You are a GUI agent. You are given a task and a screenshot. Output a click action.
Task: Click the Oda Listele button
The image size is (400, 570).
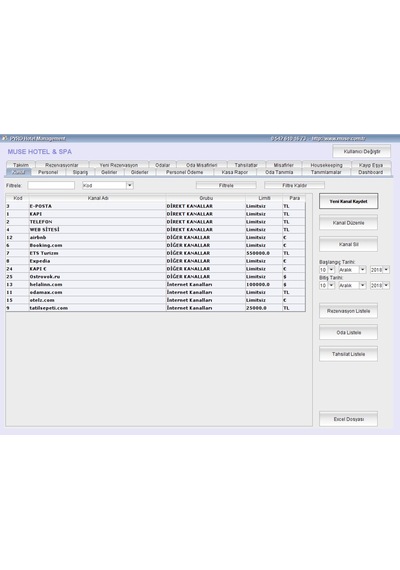click(348, 332)
